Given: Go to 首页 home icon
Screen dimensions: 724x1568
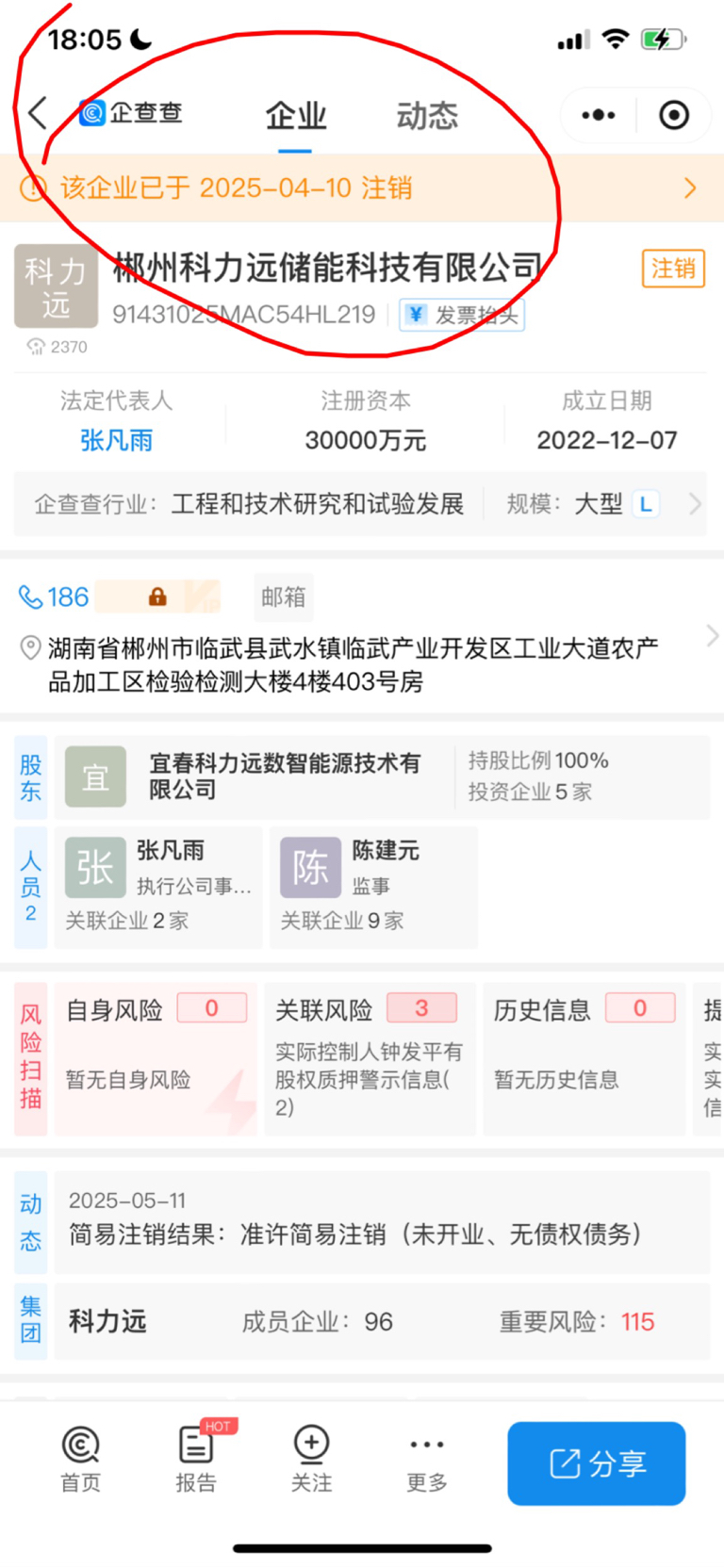Looking at the screenshot, I should click(80, 1445).
